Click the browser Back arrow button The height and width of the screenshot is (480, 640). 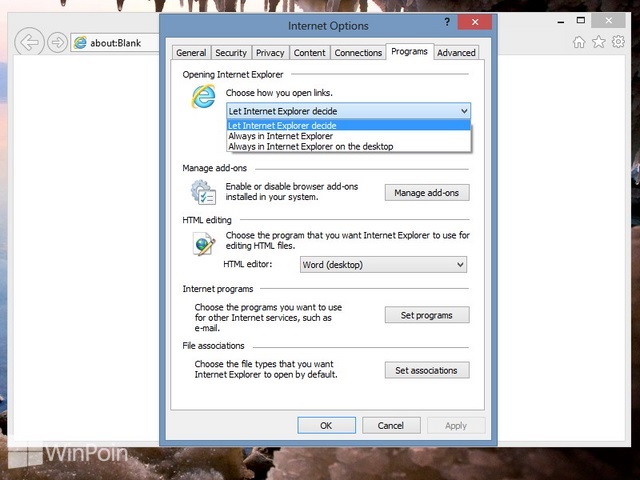[29, 42]
